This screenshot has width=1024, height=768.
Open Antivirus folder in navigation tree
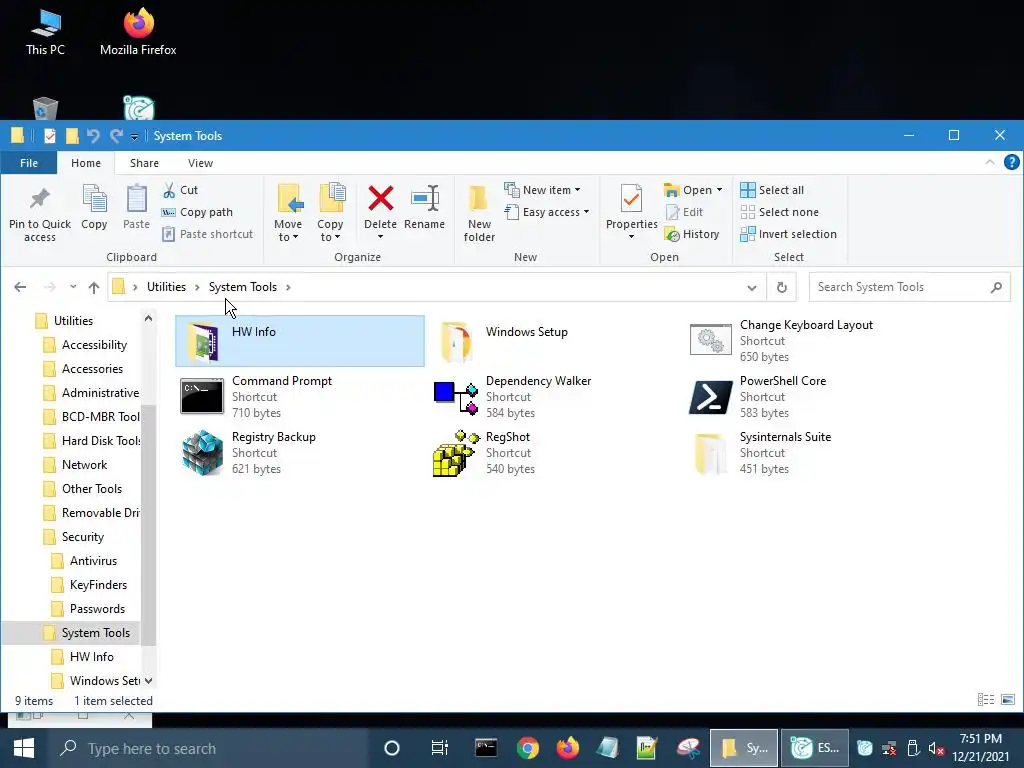tap(93, 561)
